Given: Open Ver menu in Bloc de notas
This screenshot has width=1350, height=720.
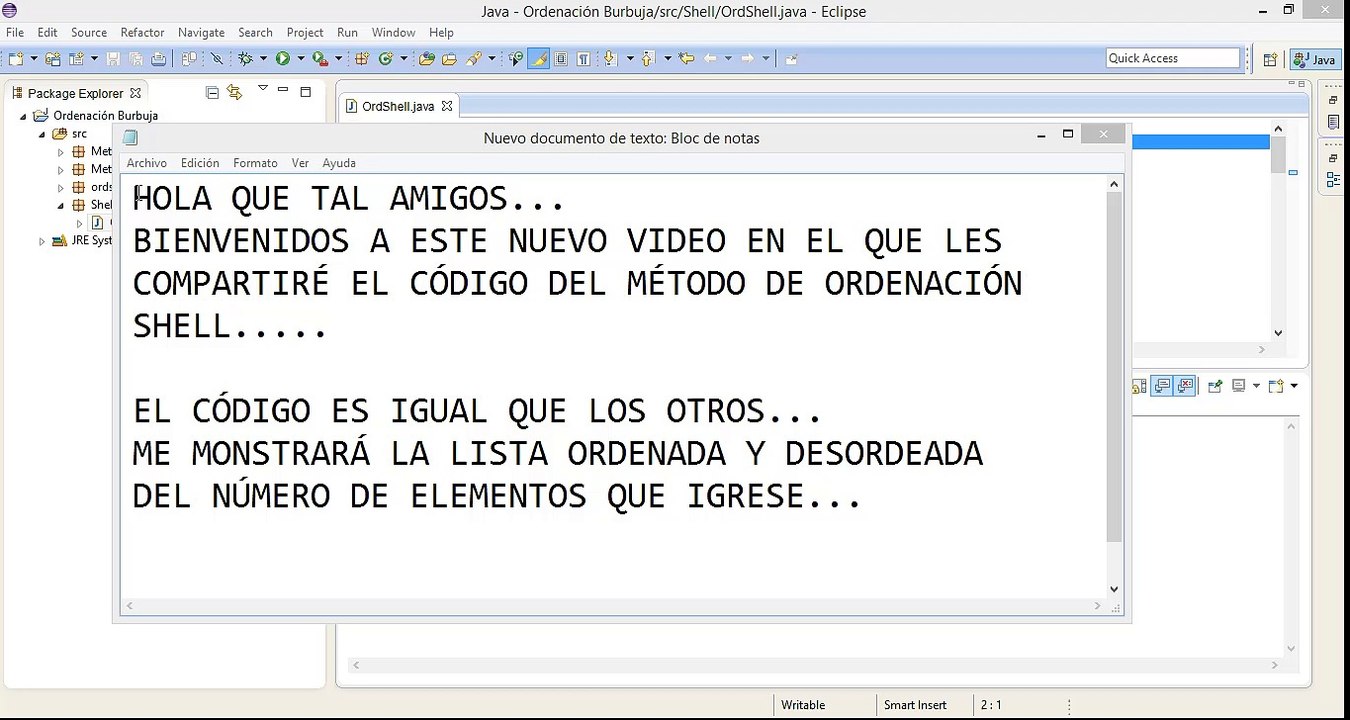Looking at the screenshot, I should (x=300, y=163).
